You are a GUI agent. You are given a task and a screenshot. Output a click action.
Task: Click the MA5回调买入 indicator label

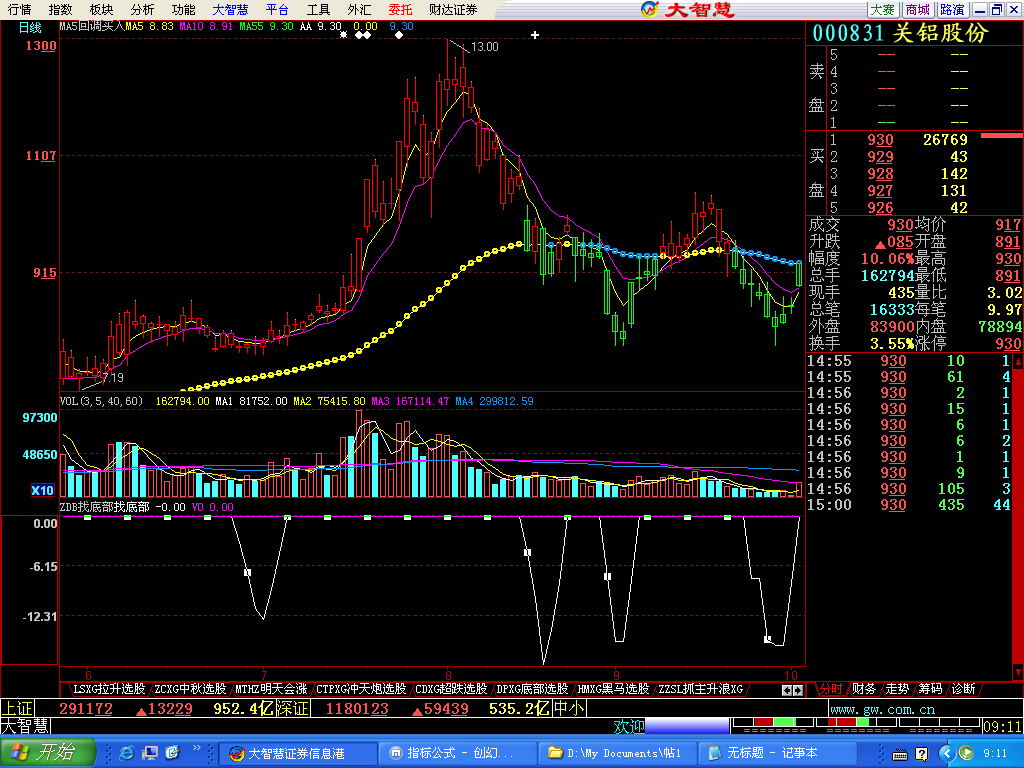pyautogui.click(x=91, y=26)
